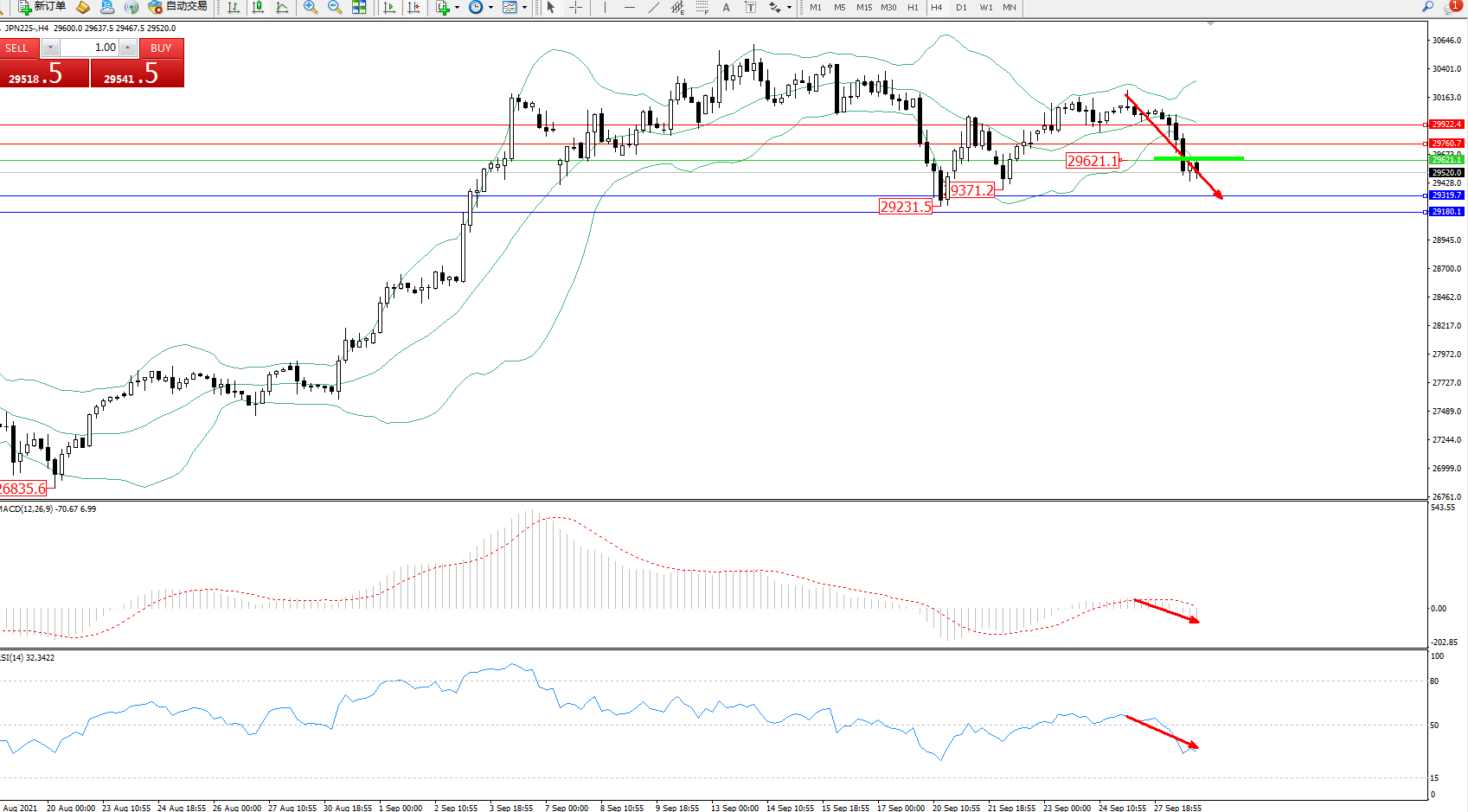Open the indicators list dropdown arrow
The image size is (1468, 812).
pos(457,7)
